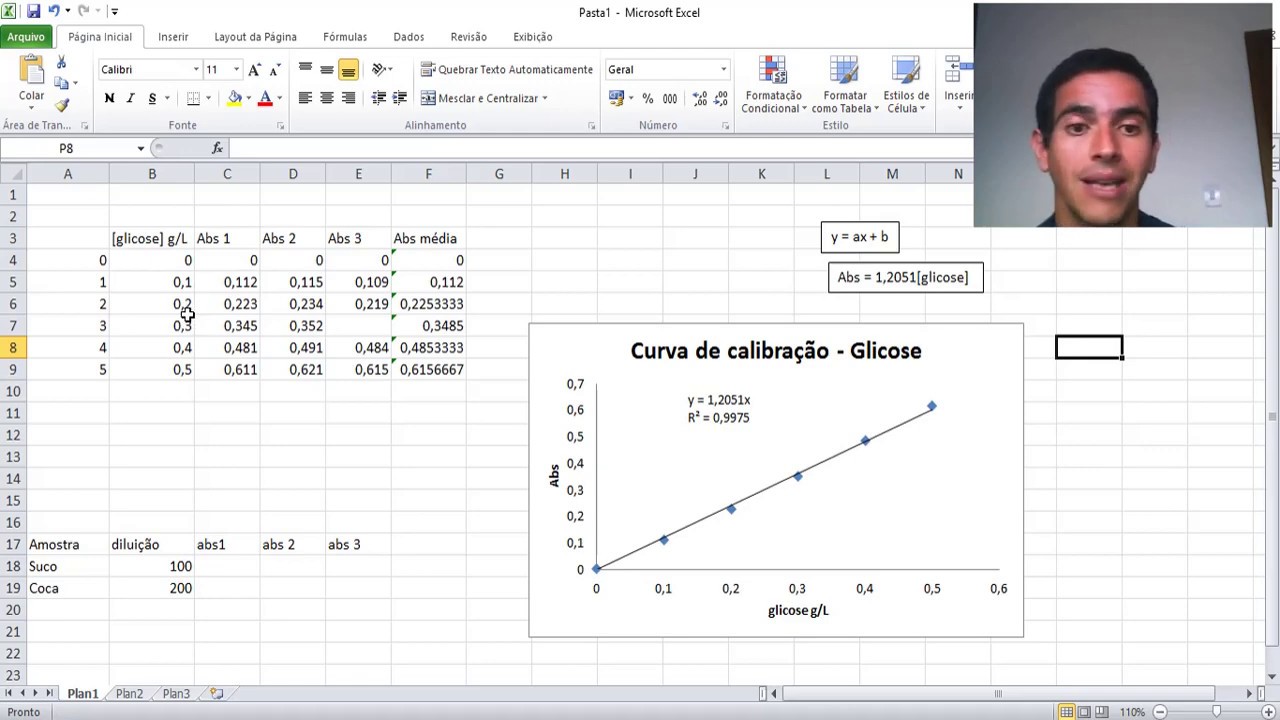Click the insert new worksheet icon
The image size is (1280, 720).
coord(216,693)
